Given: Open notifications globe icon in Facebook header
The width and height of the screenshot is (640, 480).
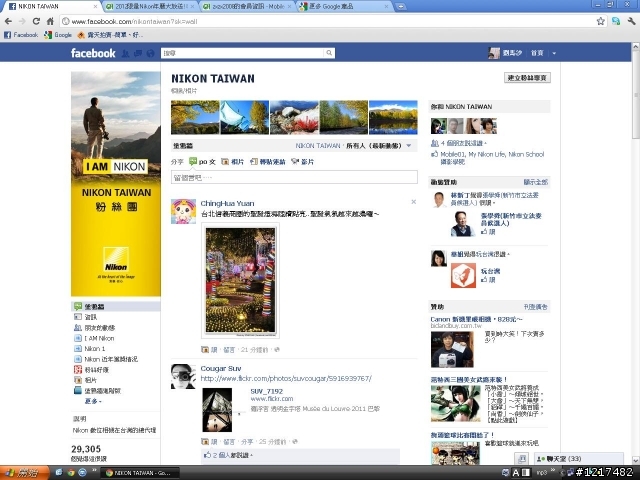Looking at the screenshot, I should coord(150,53).
